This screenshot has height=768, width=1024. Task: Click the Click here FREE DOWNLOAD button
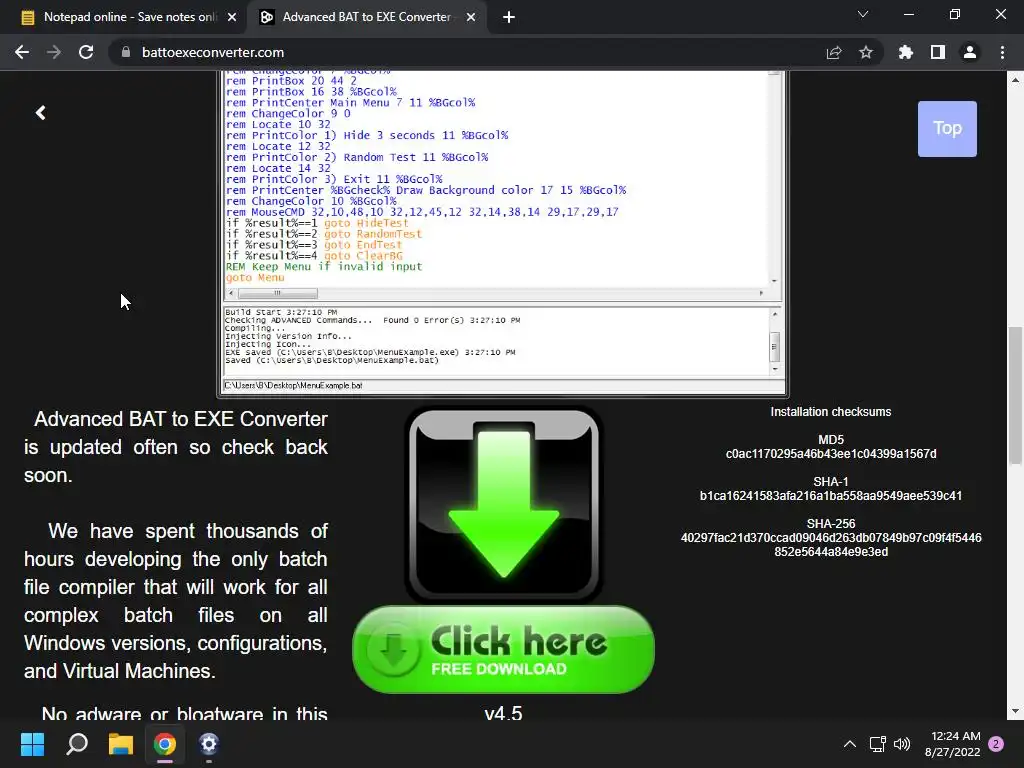pos(503,649)
